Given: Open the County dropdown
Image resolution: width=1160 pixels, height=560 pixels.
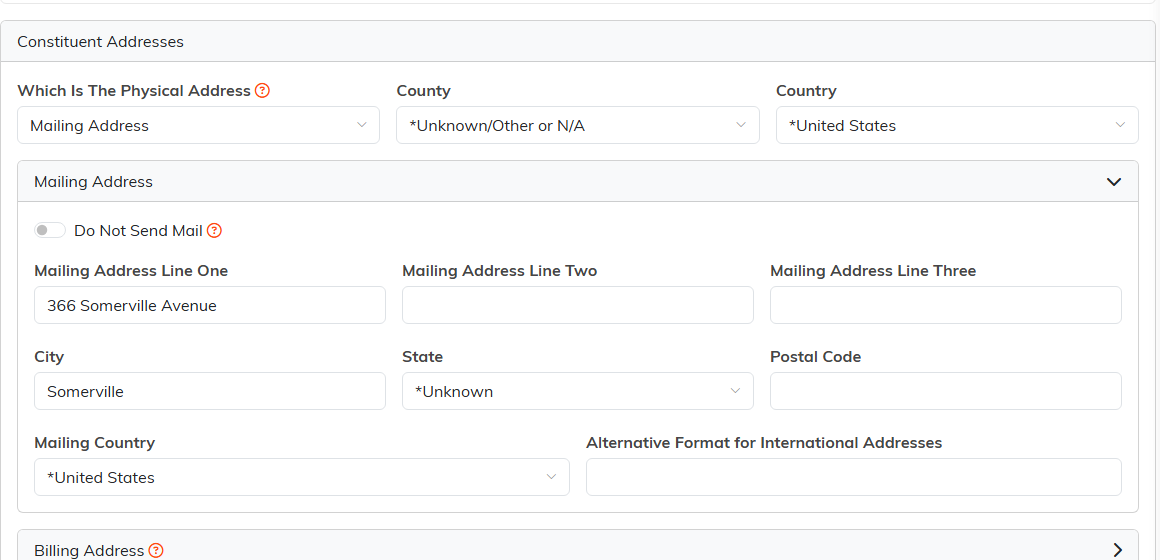Looking at the screenshot, I should (578, 125).
